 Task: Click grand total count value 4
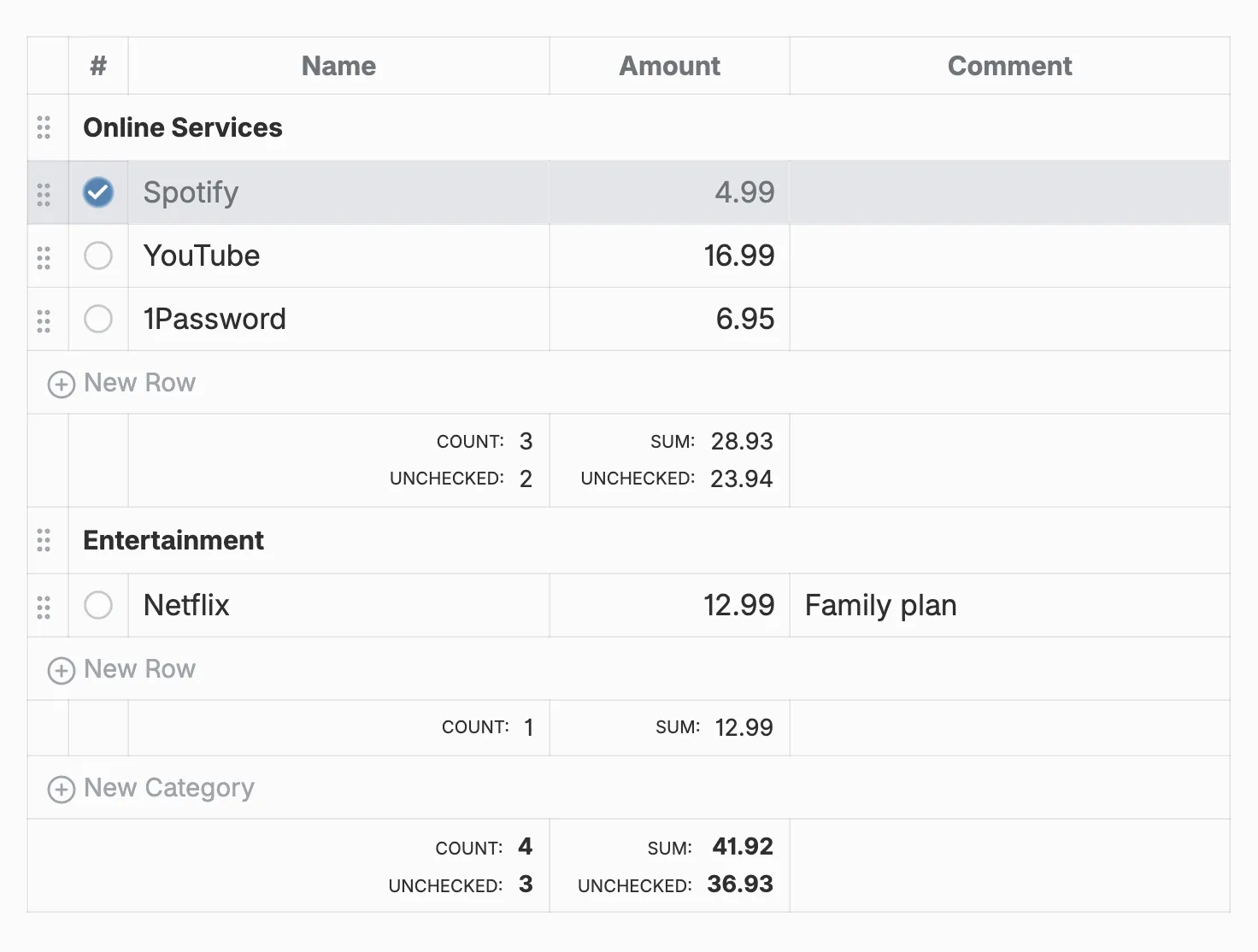click(x=526, y=846)
